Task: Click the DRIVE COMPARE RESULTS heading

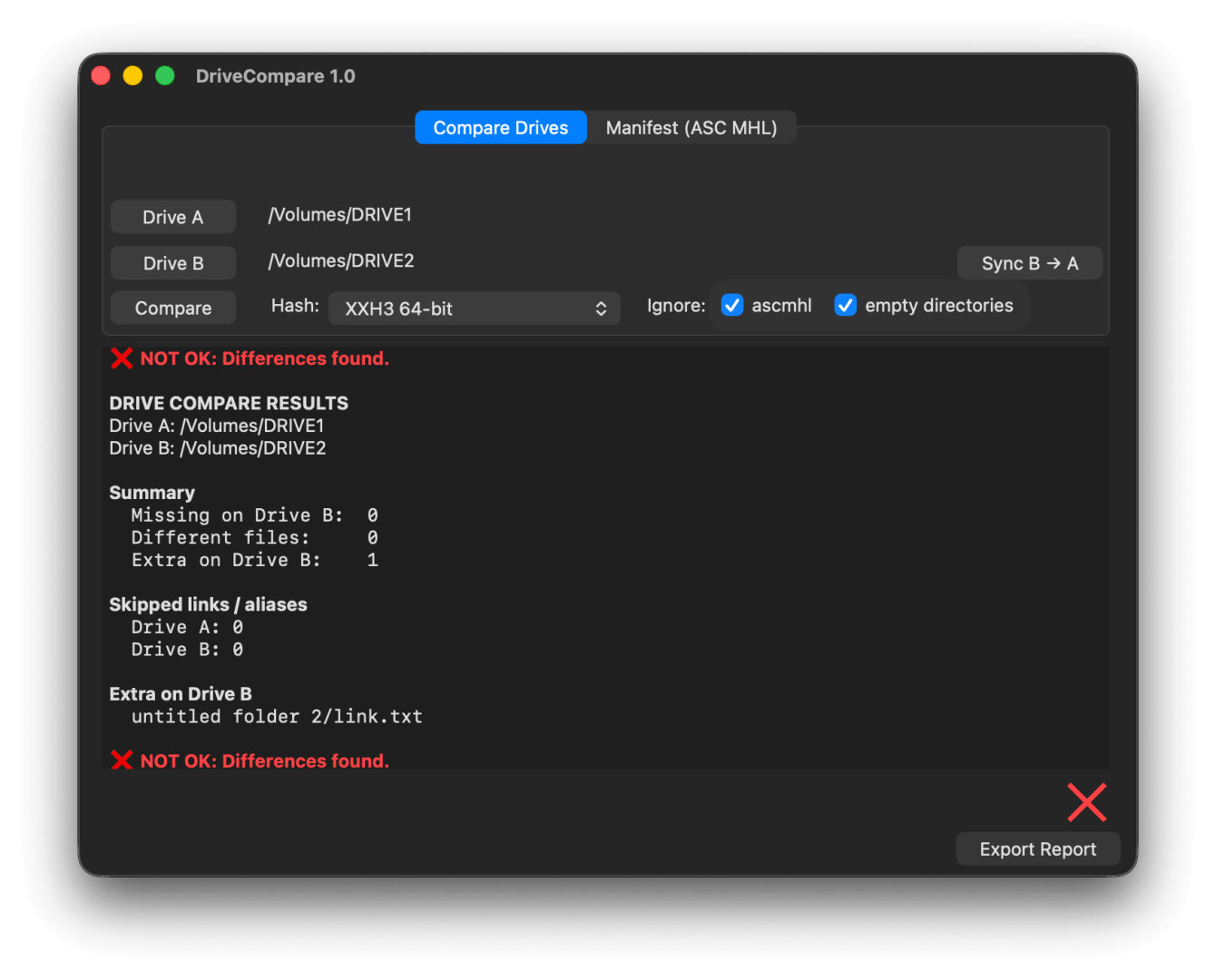Action: click(229, 403)
